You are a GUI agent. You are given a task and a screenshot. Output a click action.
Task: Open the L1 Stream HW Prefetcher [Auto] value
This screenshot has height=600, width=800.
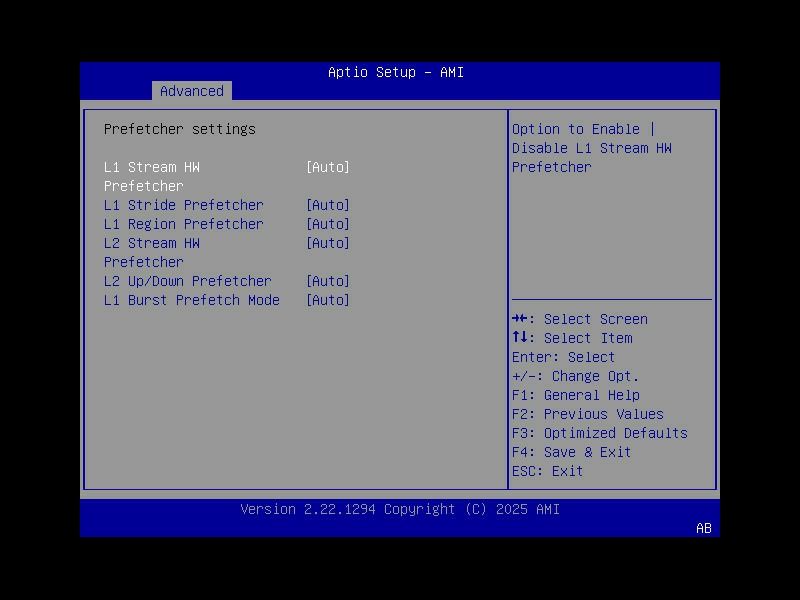[328, 167]
